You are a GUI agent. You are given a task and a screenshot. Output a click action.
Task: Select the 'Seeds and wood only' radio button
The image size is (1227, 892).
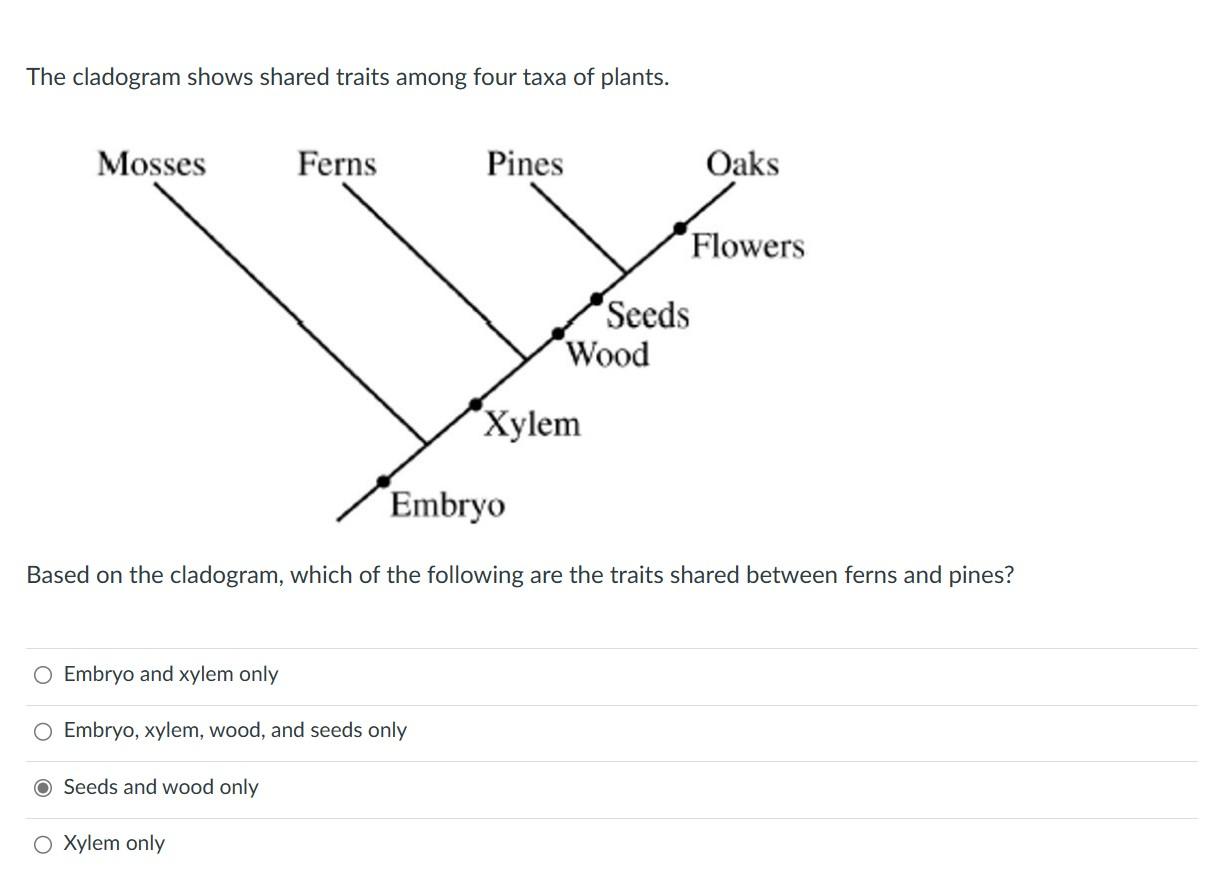[42, 787]
